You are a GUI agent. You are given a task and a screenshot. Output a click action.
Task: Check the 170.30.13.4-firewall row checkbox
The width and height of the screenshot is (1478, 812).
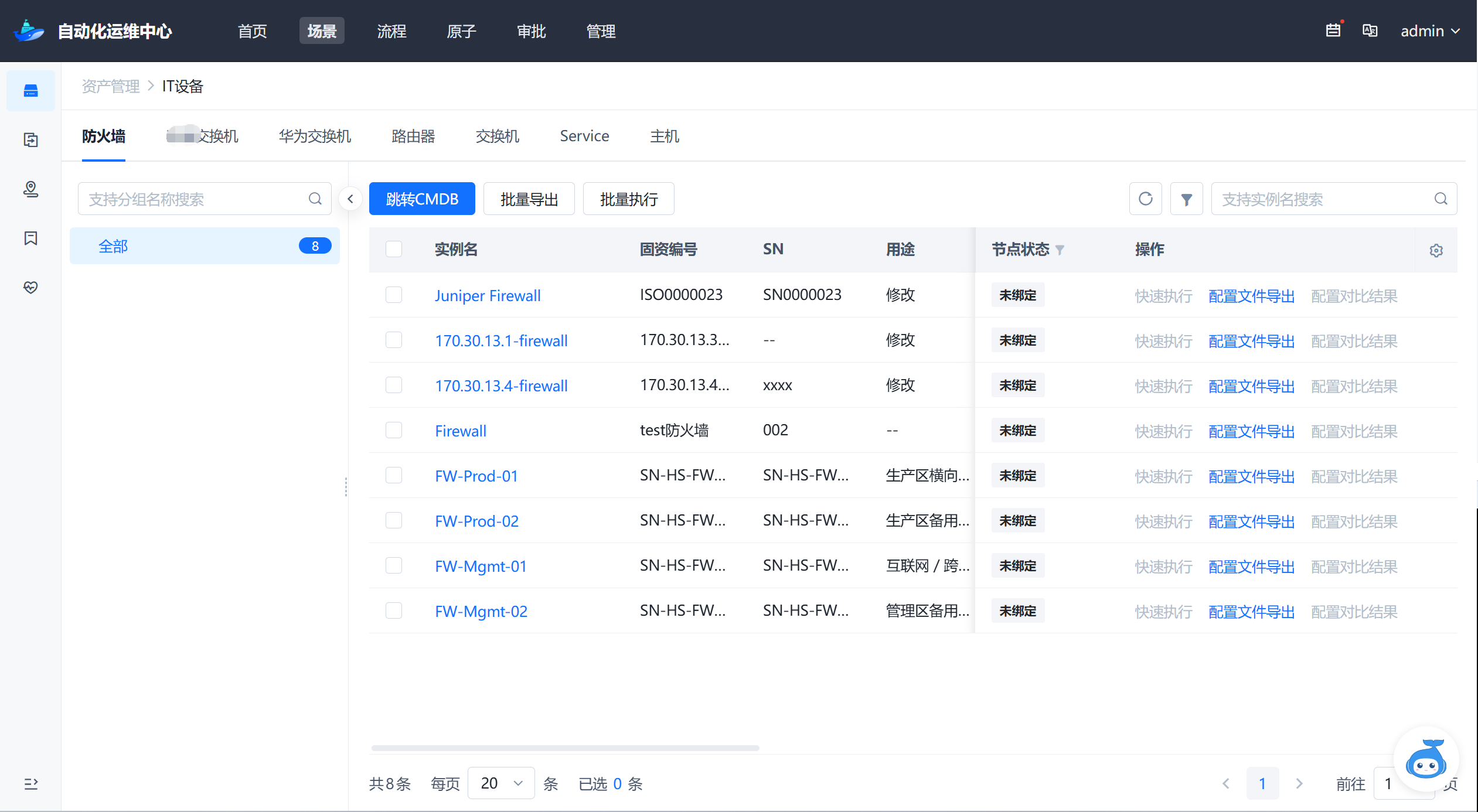pyautogui.click(x=394, y=385)
